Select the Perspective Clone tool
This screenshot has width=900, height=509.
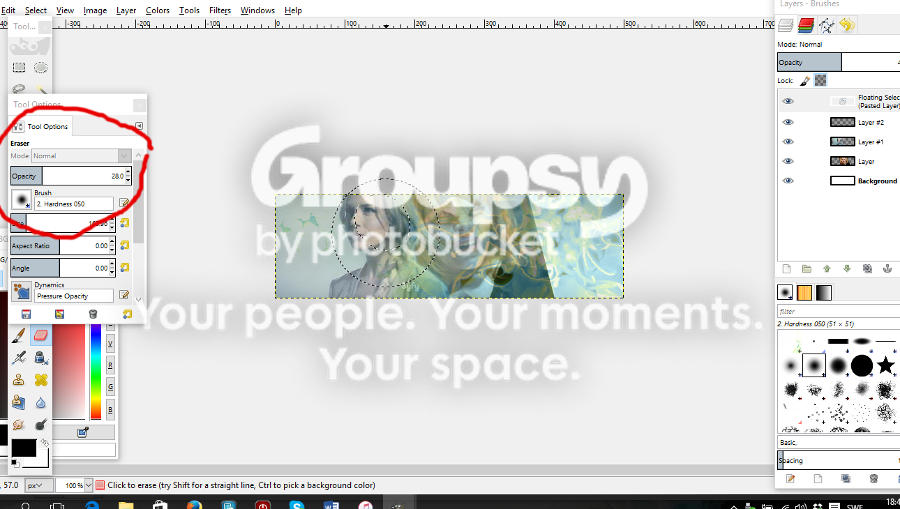pos(18,402)
